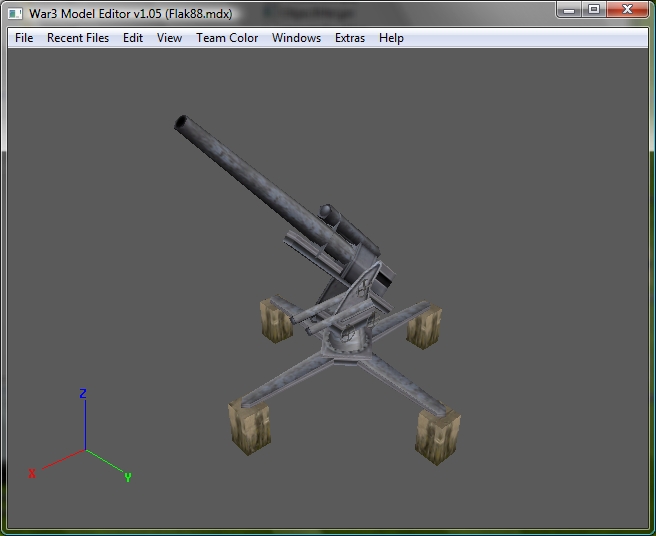The width and height of the screenshot is (656, 536).
Task: Click the front-right wooden support block
Action: (438, 436)
